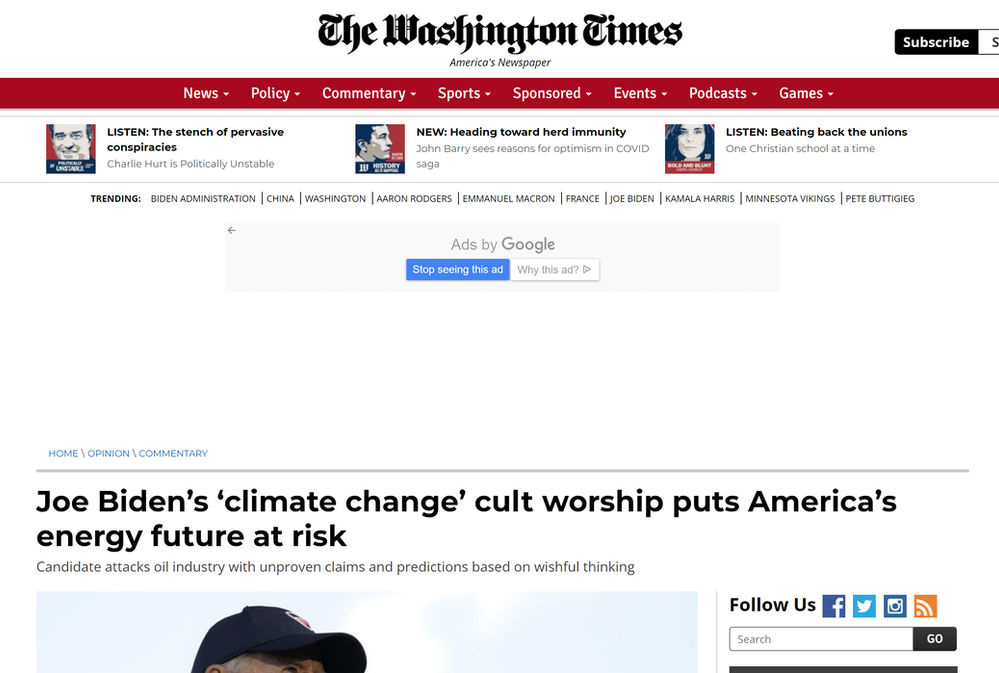The image size is (999, 673).
Task: Open the Instagram follow icon
Action: (x=895, y=606)
